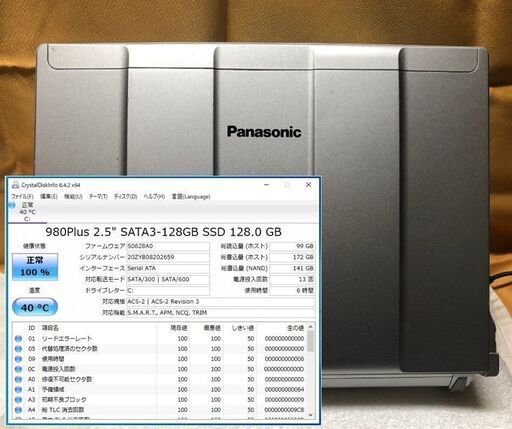512x429 pixels.
Task: Select the 総 TLC 消去回数 row
Action: (x=159, y=410)
